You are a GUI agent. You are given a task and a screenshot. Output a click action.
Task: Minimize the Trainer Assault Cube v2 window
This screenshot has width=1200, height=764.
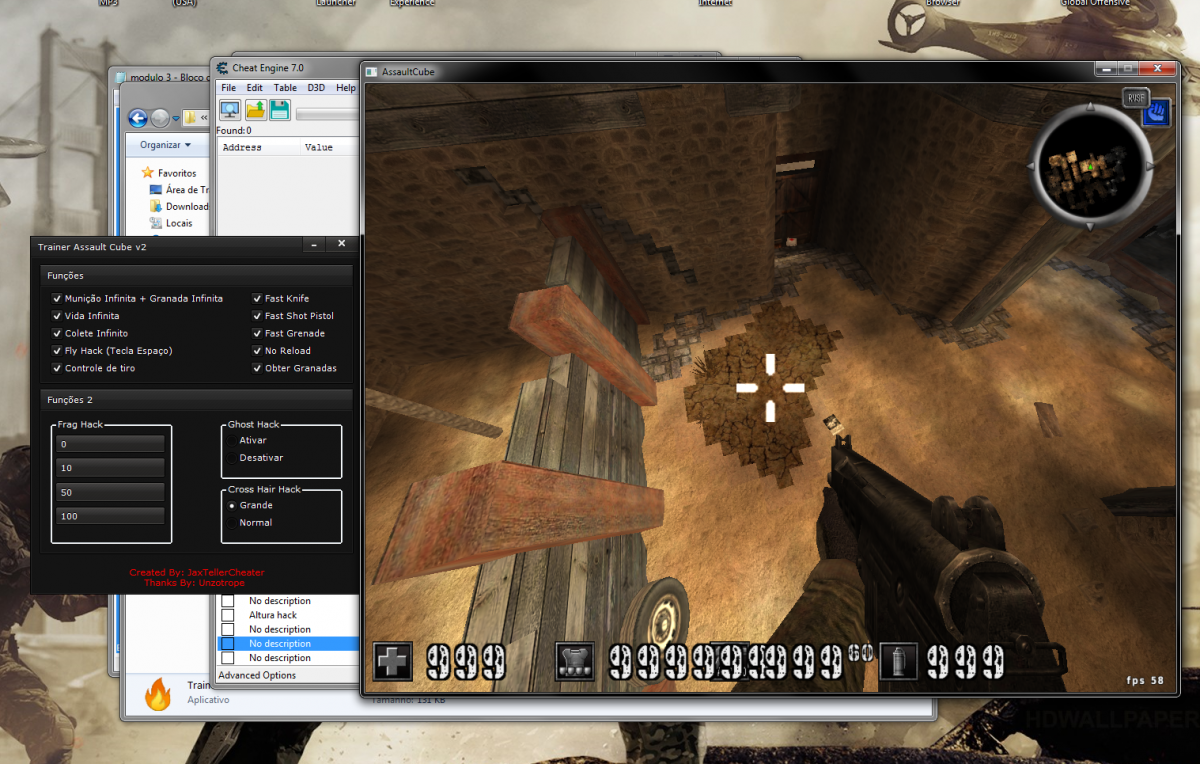pyautogui.click(x=314, y=244)
